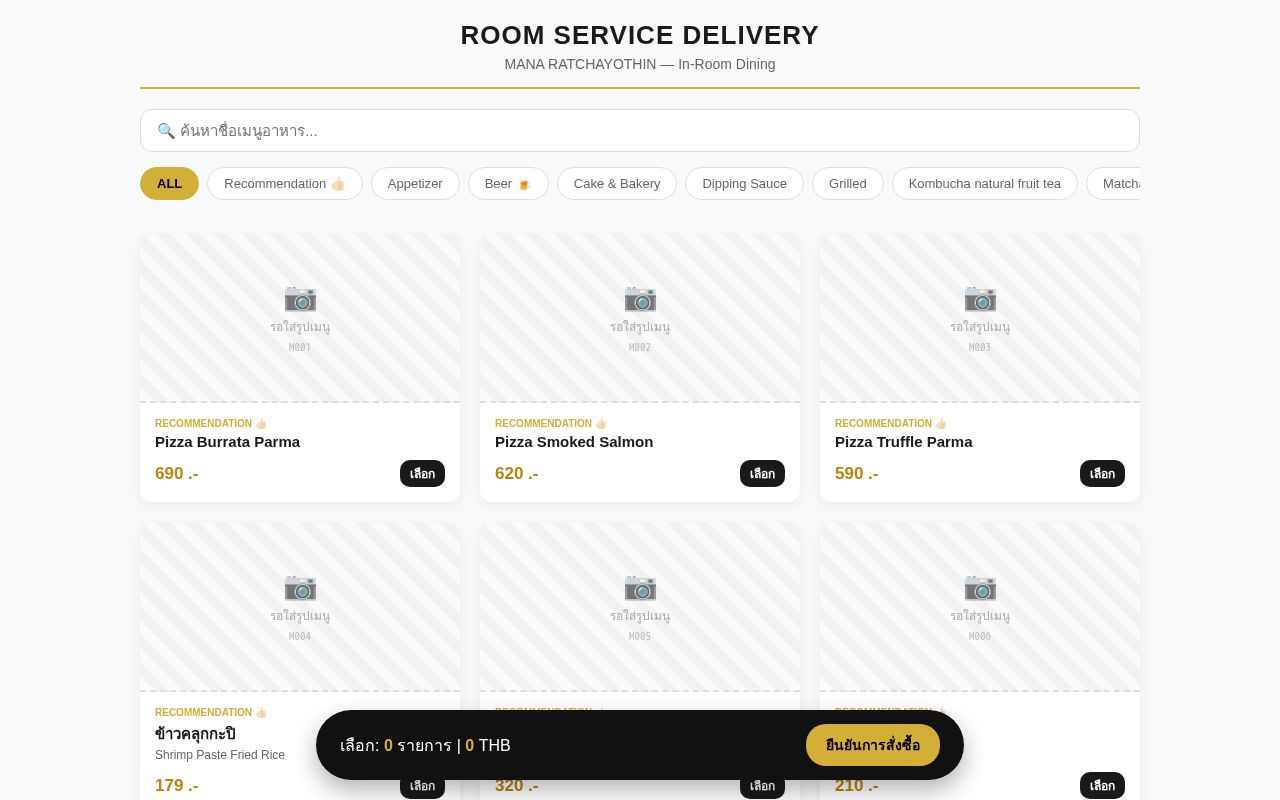
Task: Focus the menu search input field
Action: (640, 131)
